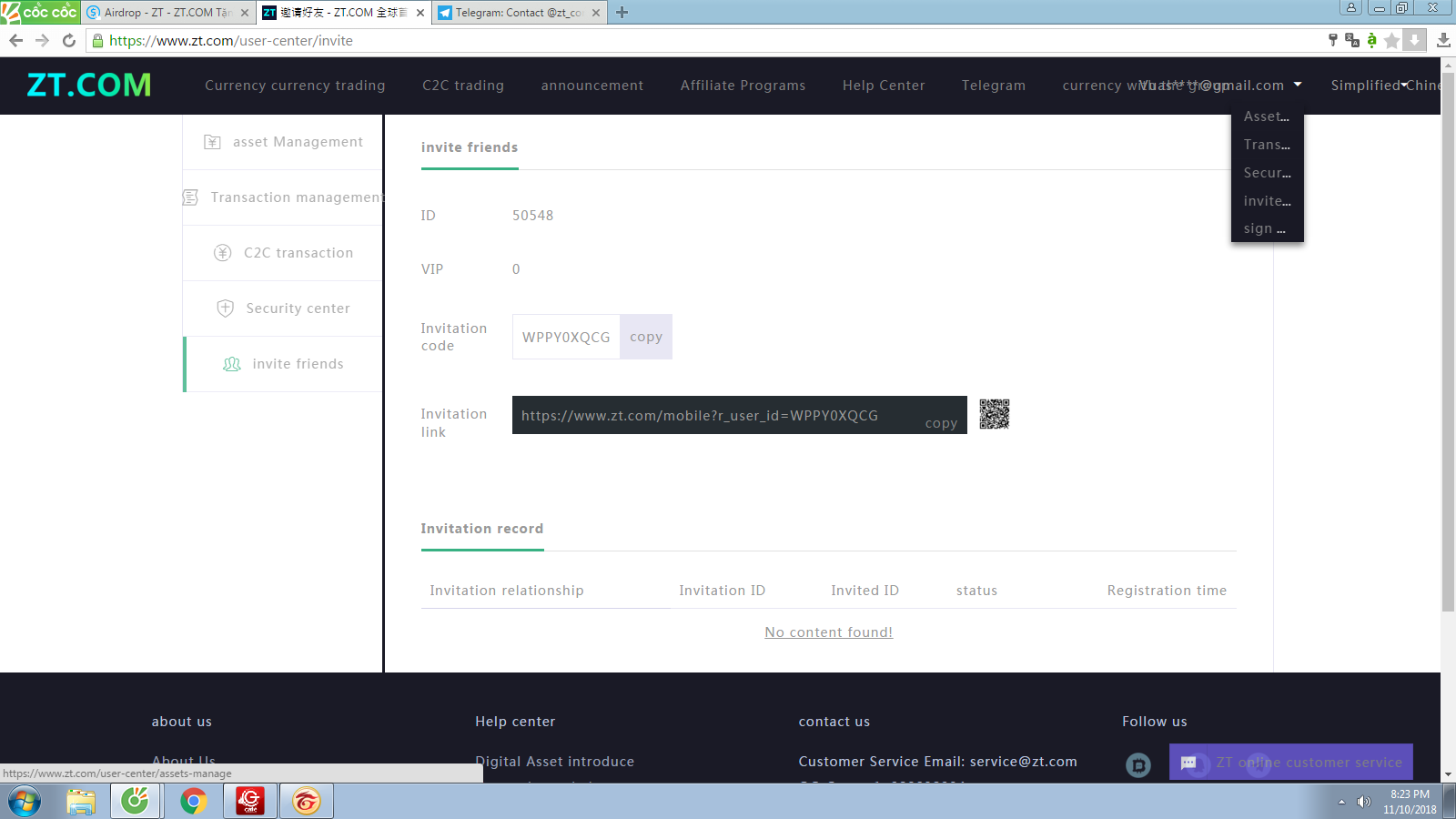Click the invitation QR code icon

[x=995, y=414]
